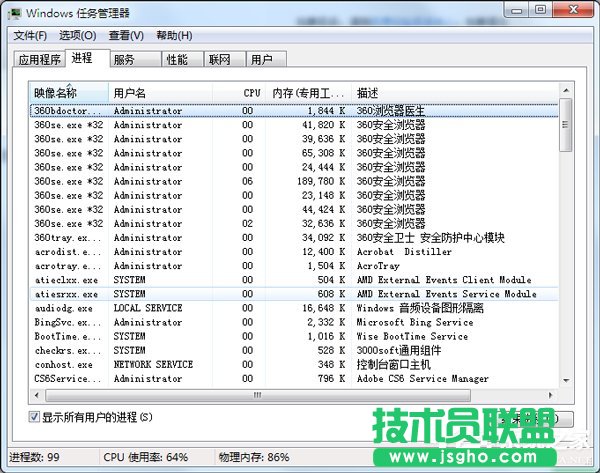Click the vertical scrollbar up arrow
This screenshot has height=473, width=600.
click(x=566, y=91)
